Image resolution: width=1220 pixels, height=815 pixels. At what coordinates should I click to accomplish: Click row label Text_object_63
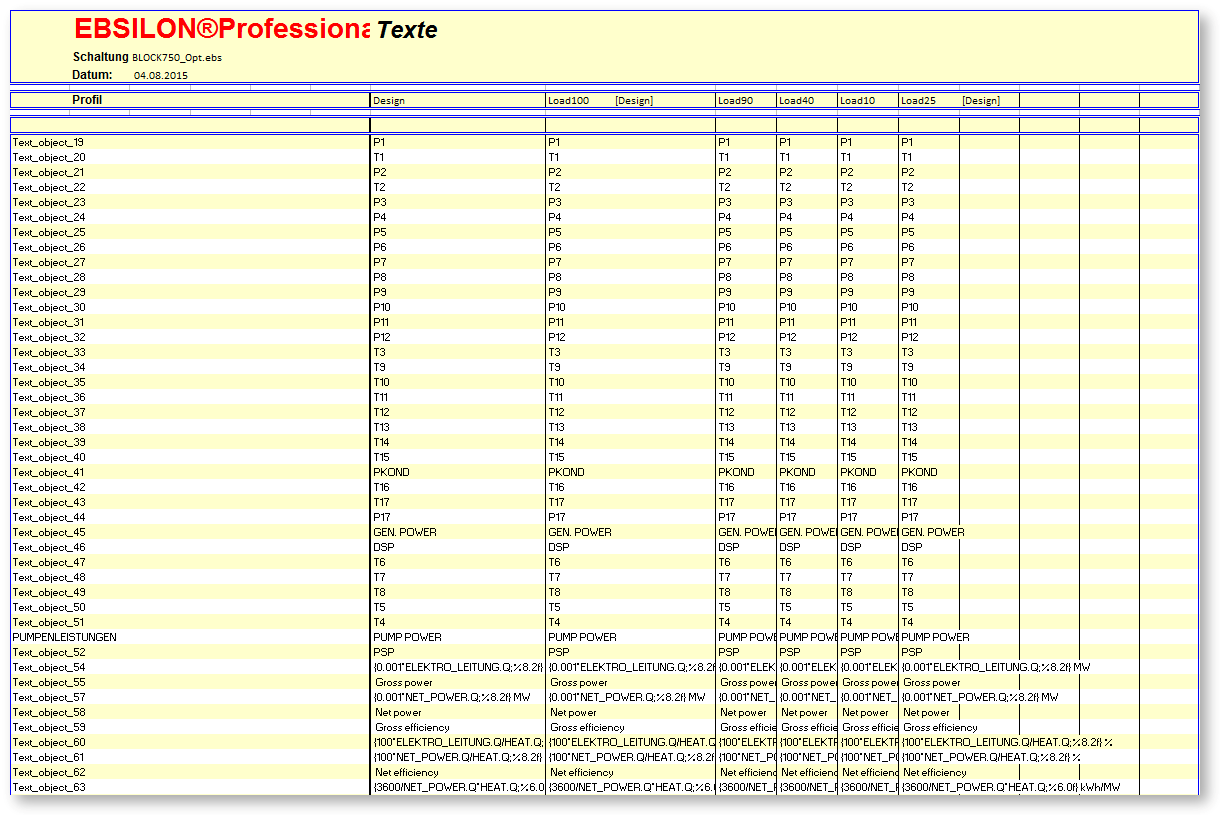(x=49, y=787)
